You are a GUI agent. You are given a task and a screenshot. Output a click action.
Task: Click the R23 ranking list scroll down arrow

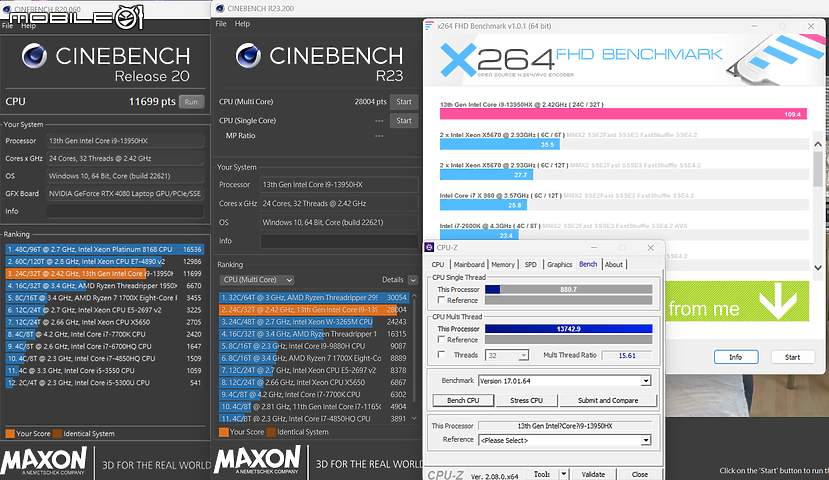point(414,419)
